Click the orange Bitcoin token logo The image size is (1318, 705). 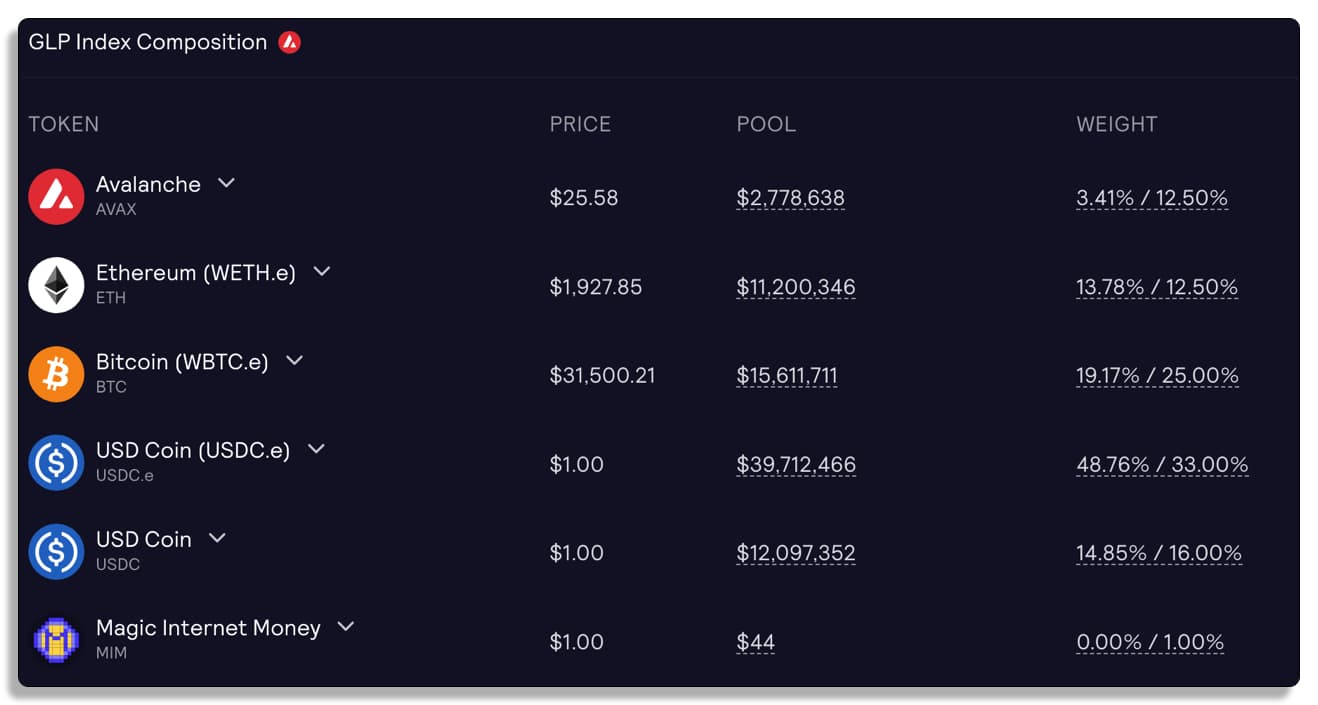tap(56, 375)
